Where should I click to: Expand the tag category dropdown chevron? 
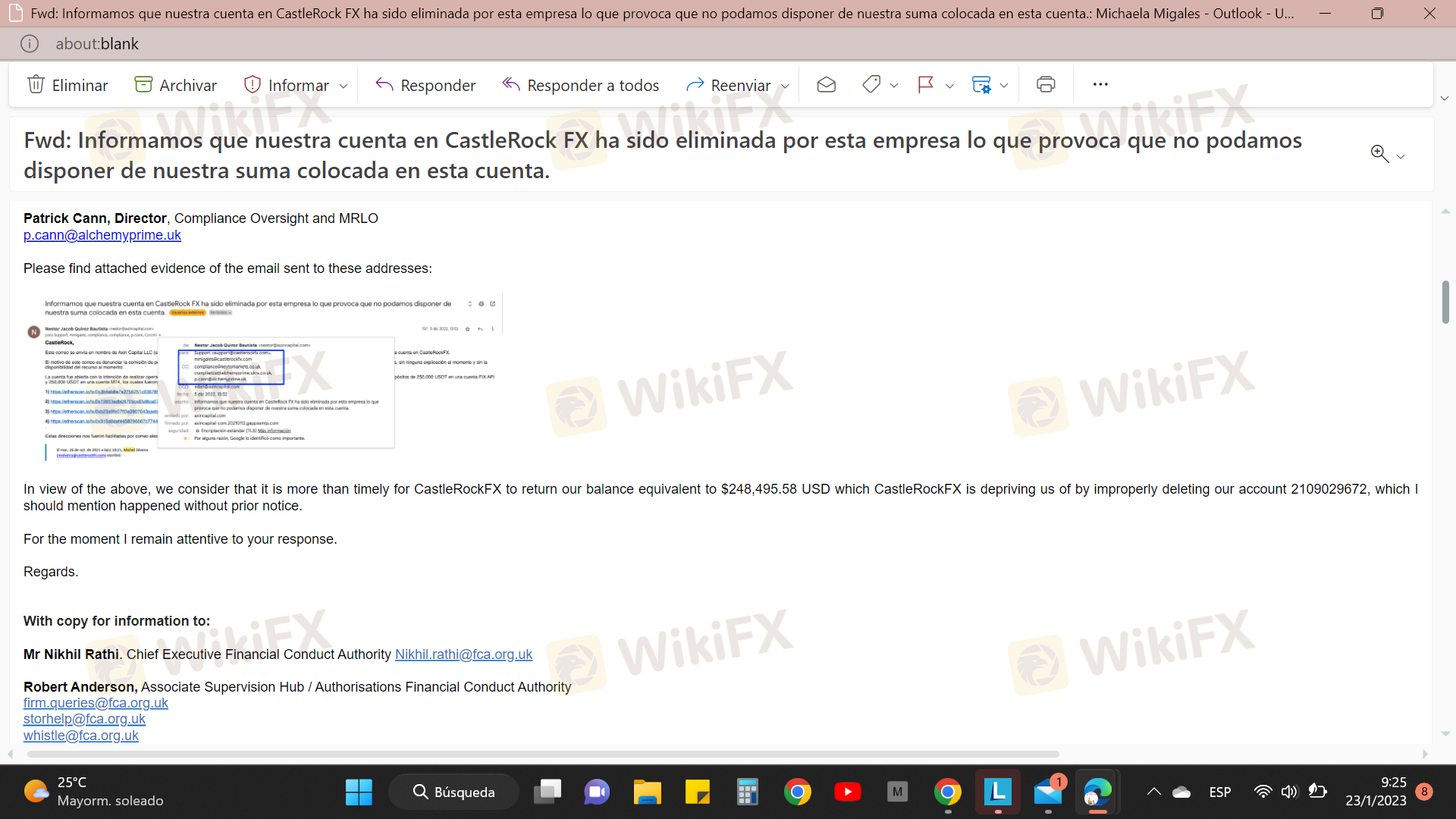pos(894,86)
